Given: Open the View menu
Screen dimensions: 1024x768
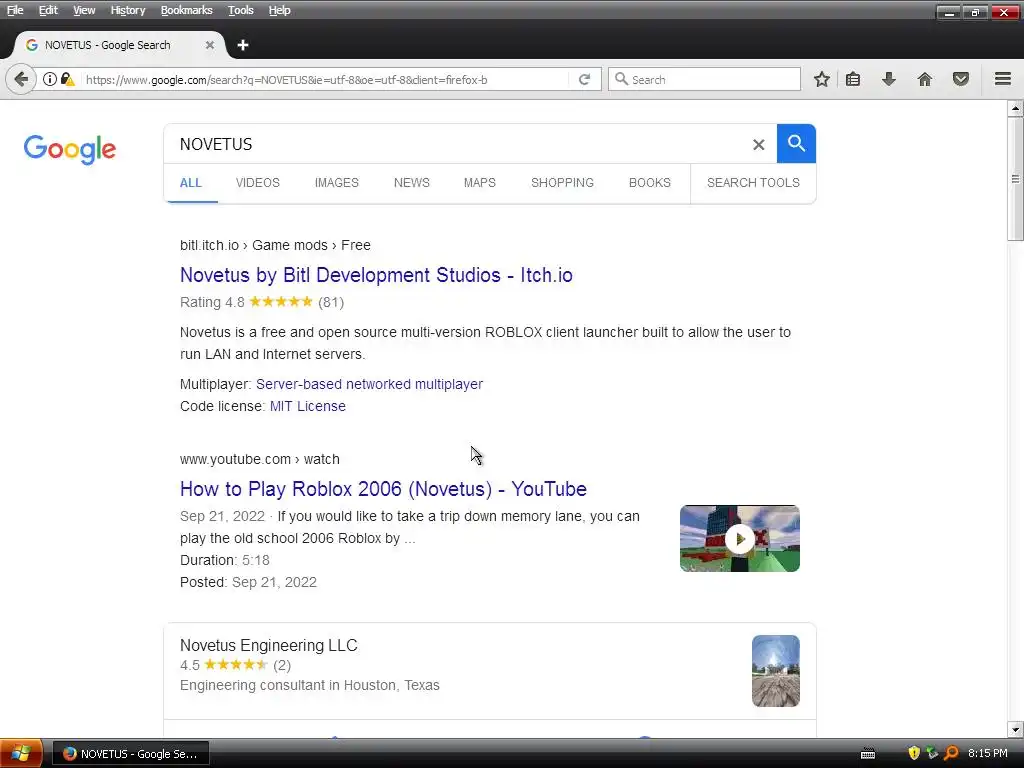Looking at the screenshot, I should (84, 10).
